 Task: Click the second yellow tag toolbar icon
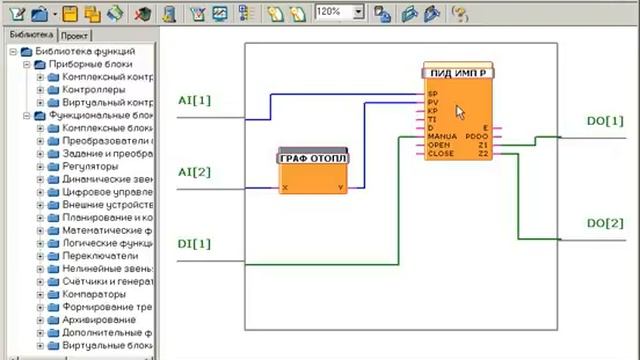pos(298,14)
